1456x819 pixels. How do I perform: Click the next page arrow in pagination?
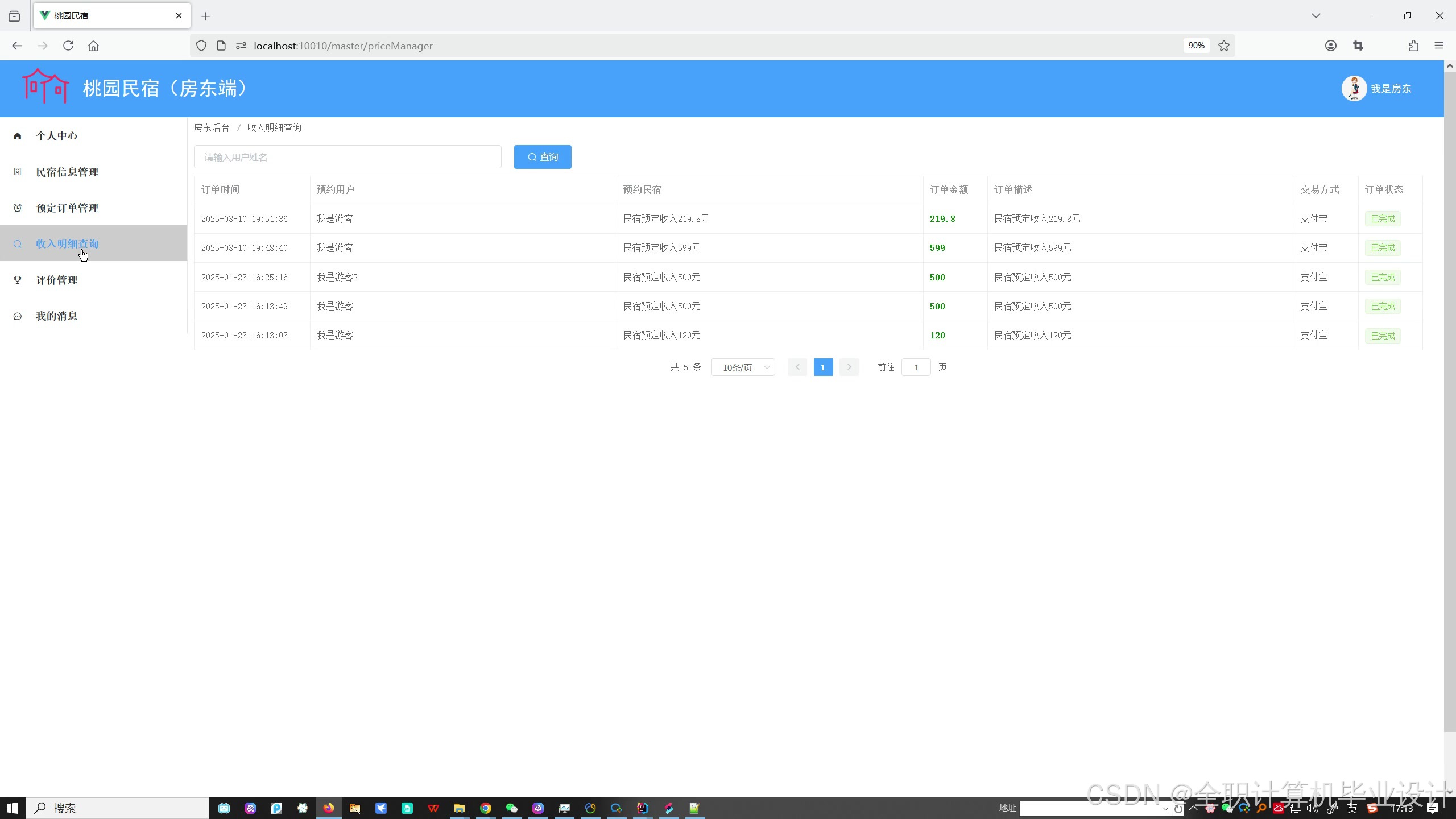click(849, 367)
